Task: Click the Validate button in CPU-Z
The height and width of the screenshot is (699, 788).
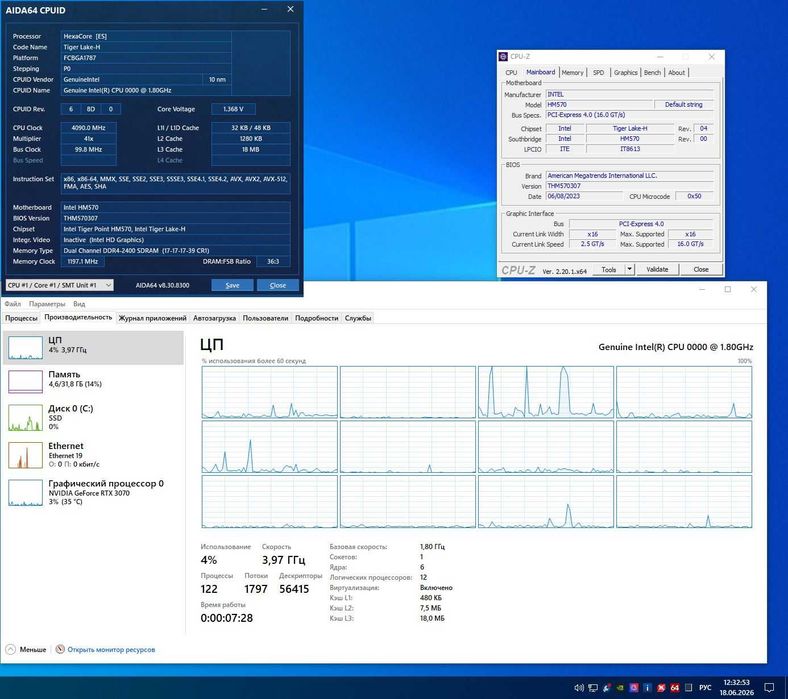Action: [x=657, y=269]
